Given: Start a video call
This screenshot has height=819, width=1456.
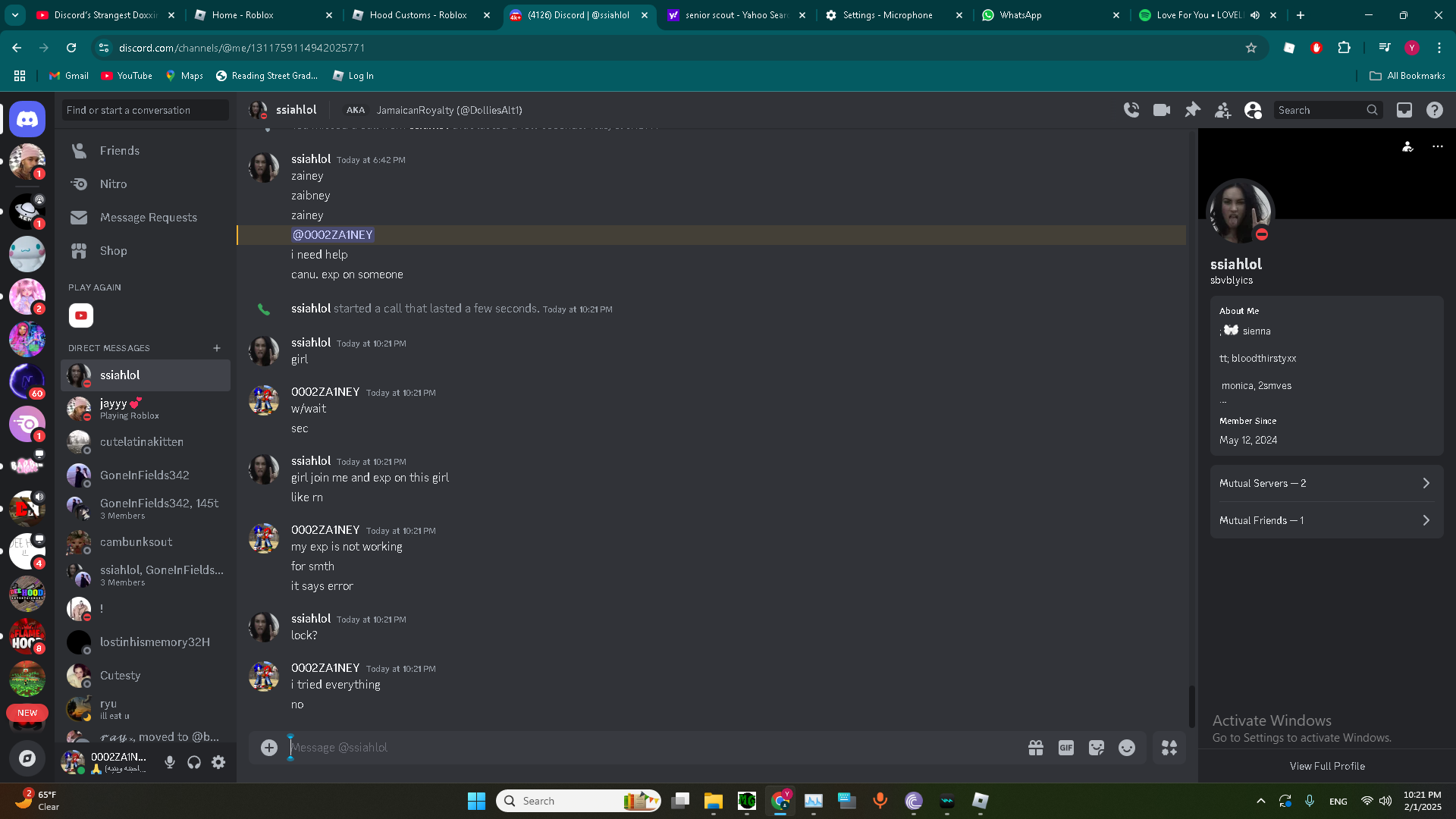Looking at the screenshot, I should pos(1161,110).
